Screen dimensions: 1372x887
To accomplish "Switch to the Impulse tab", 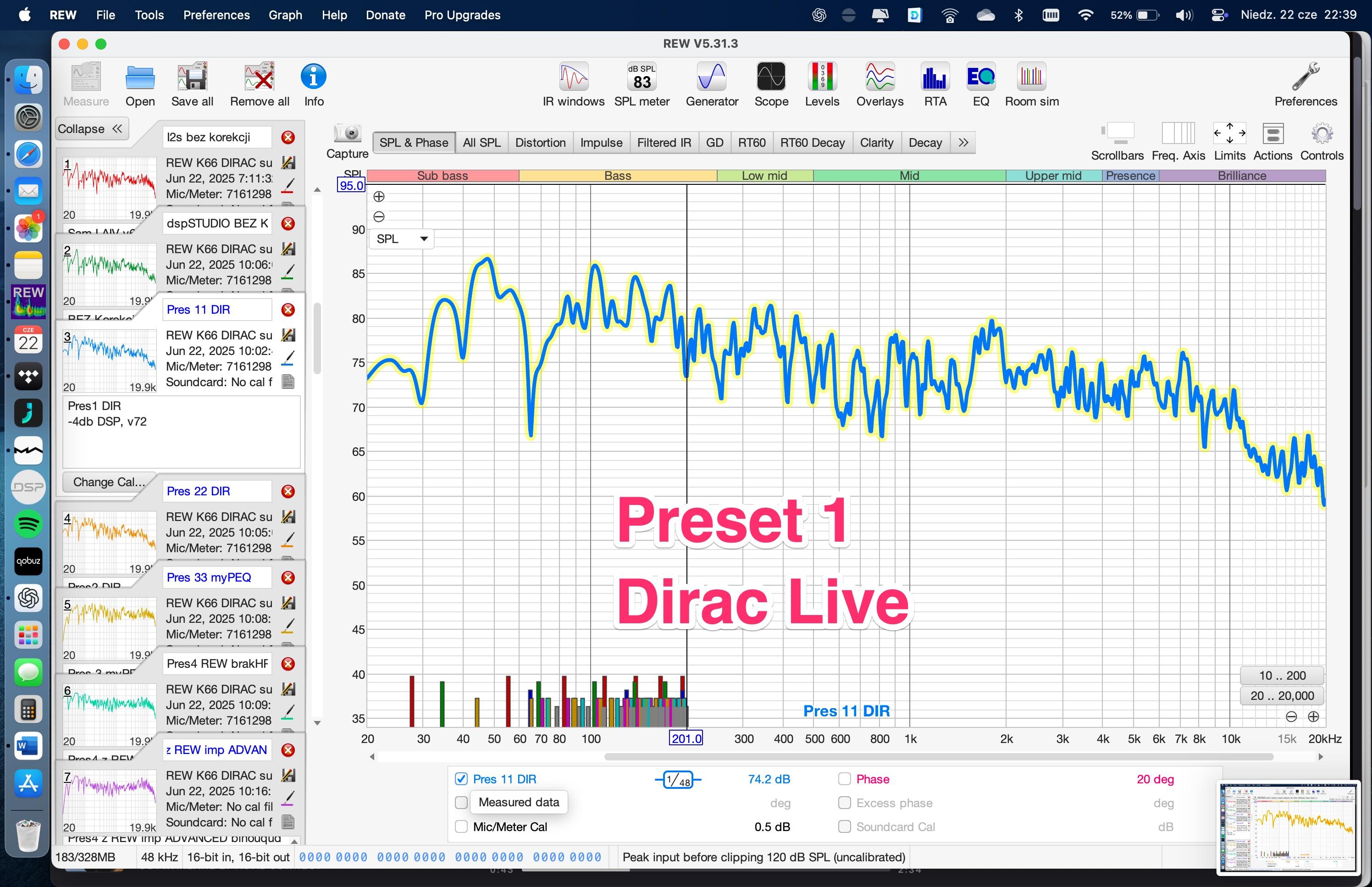I will pyautogui.click(x=601, y=142).
